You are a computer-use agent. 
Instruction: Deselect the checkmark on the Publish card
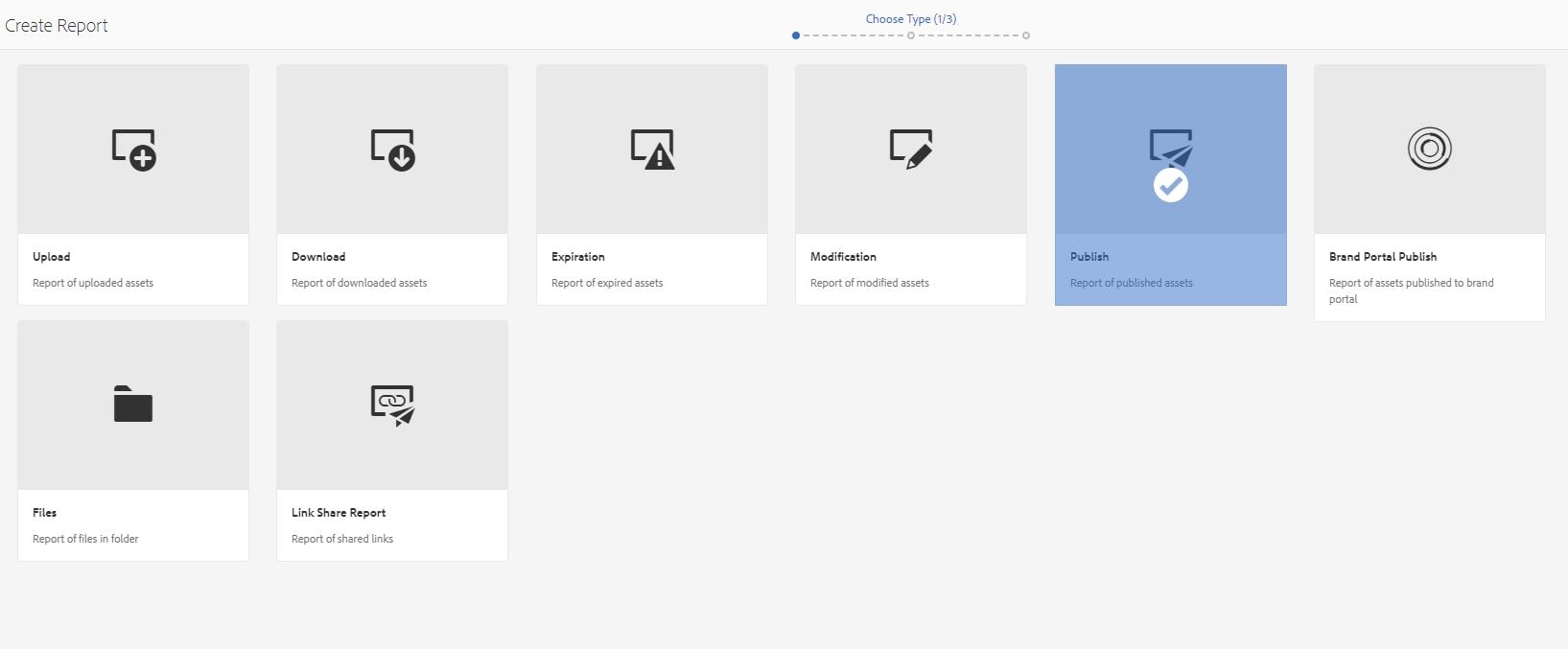point(1170,185)
